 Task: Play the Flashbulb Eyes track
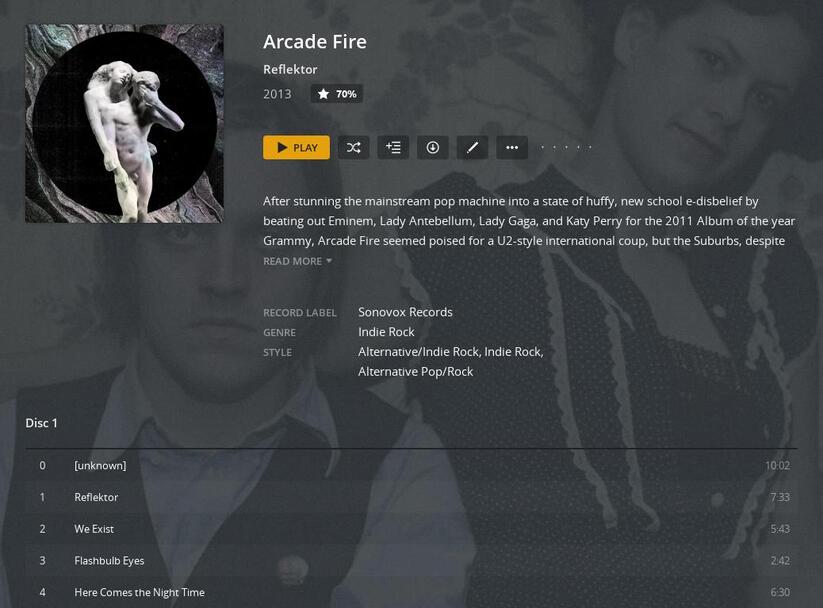[412, 561]
